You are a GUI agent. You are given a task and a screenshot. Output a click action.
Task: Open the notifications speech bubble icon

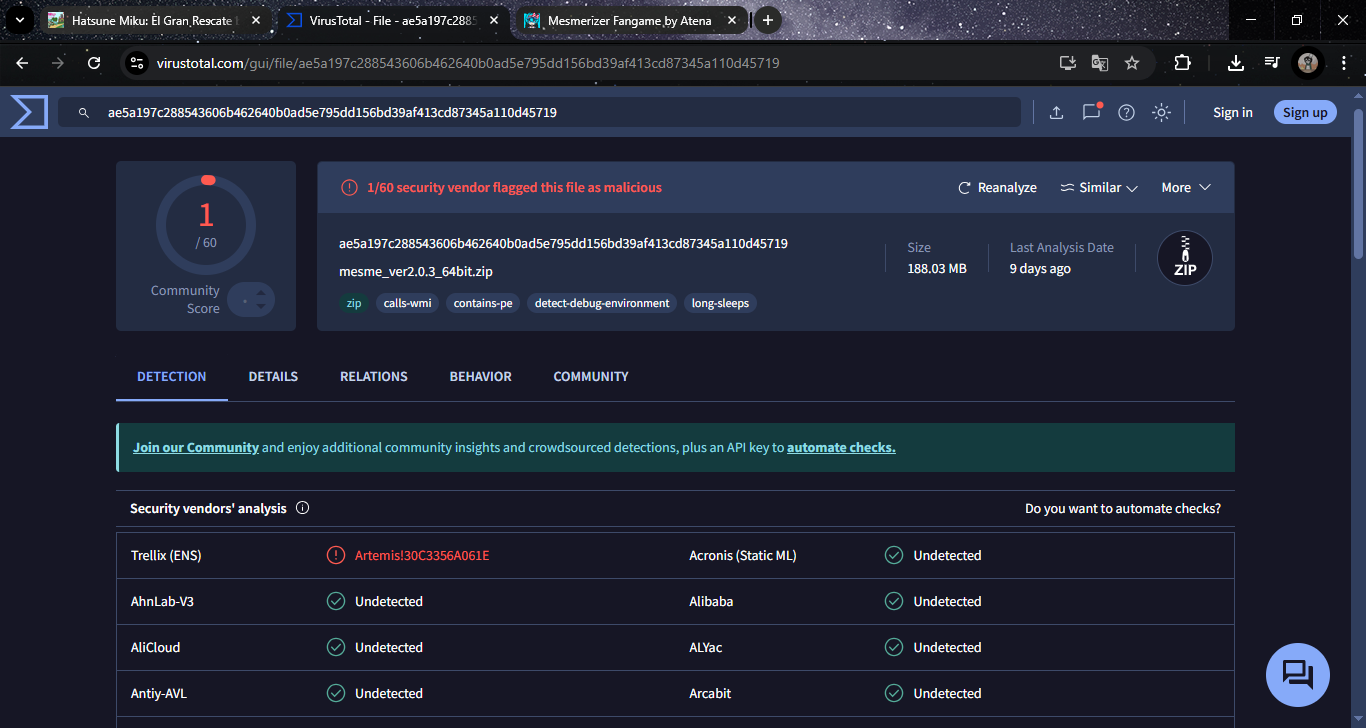tap(1091, 112)
